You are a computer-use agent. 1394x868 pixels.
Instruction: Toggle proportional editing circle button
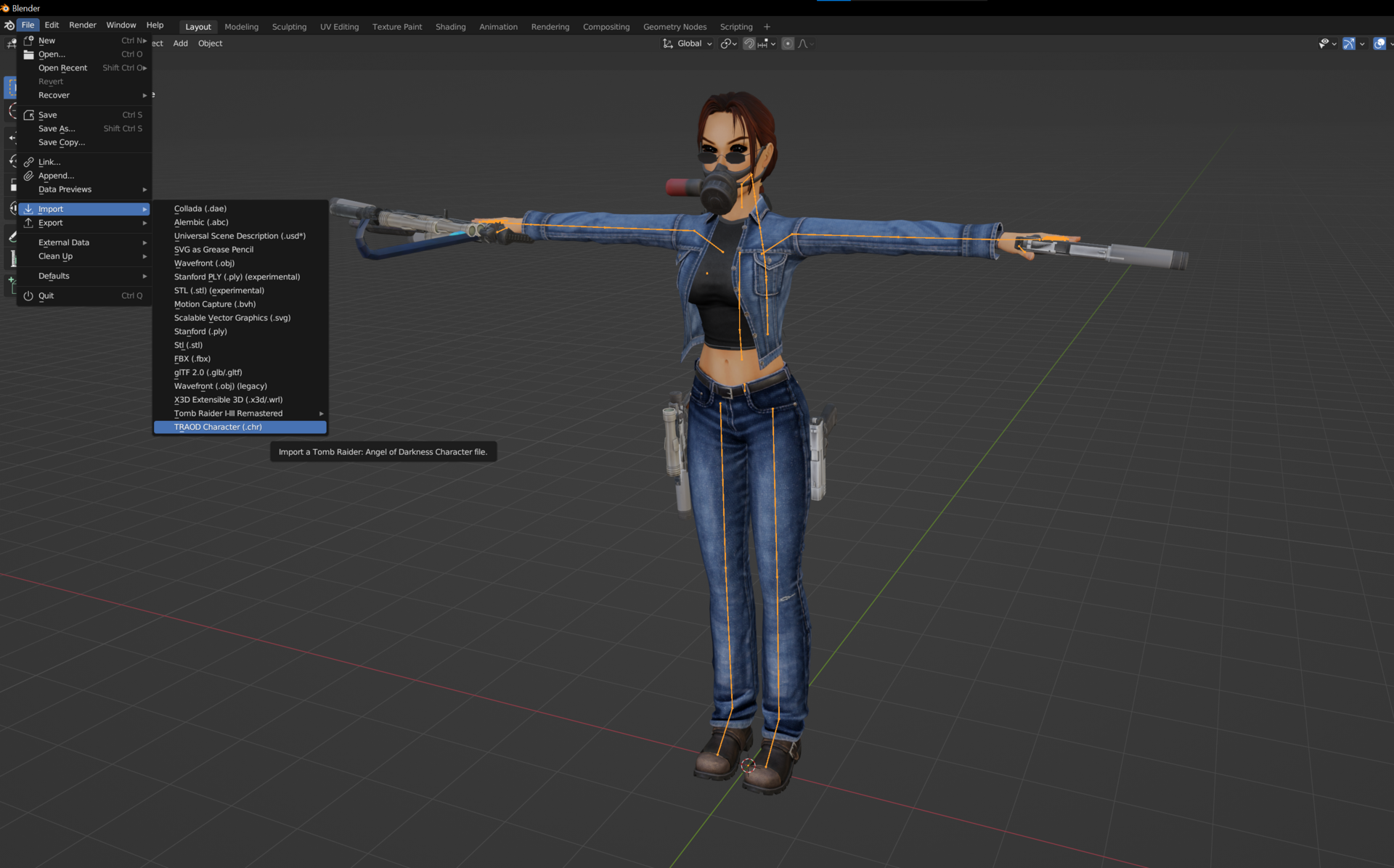click(788, 44)
